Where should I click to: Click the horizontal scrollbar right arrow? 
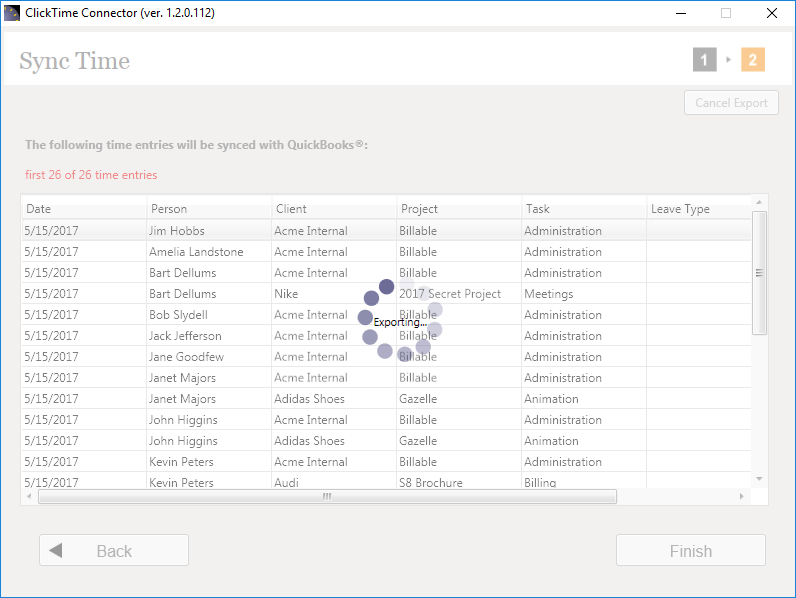click(x=742, y=496)
